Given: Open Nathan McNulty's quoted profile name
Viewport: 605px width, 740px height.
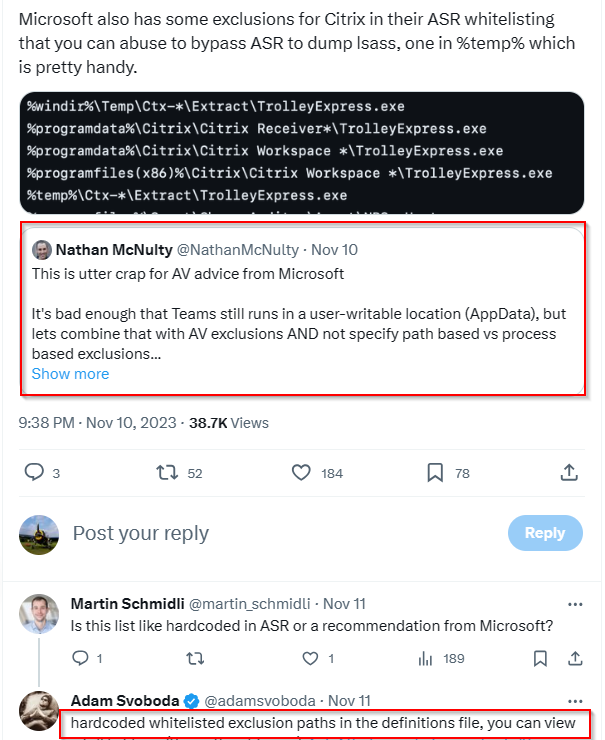Looking at the screenshot, I should [114, 250].
